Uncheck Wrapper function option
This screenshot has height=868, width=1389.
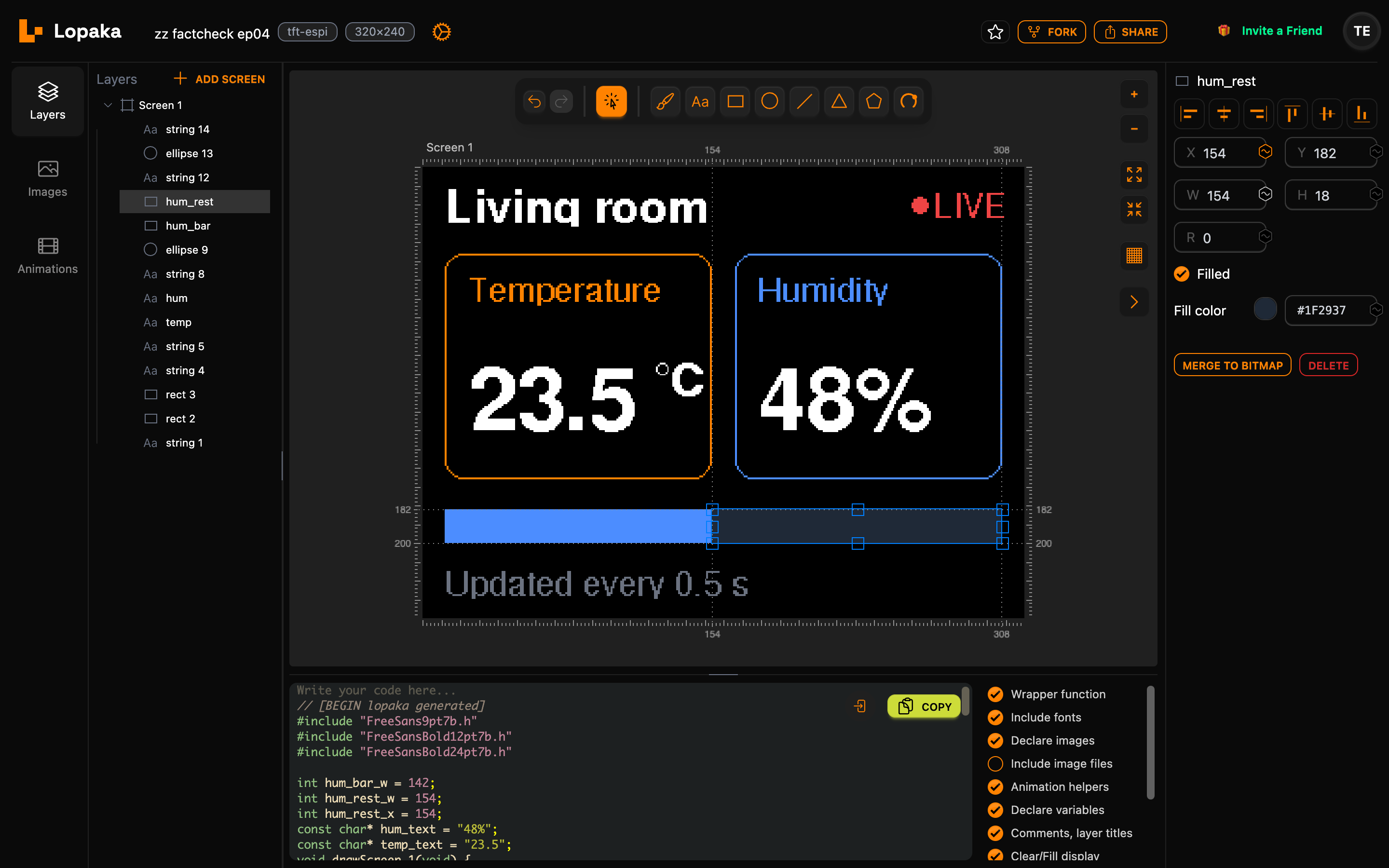coord(995,694)
